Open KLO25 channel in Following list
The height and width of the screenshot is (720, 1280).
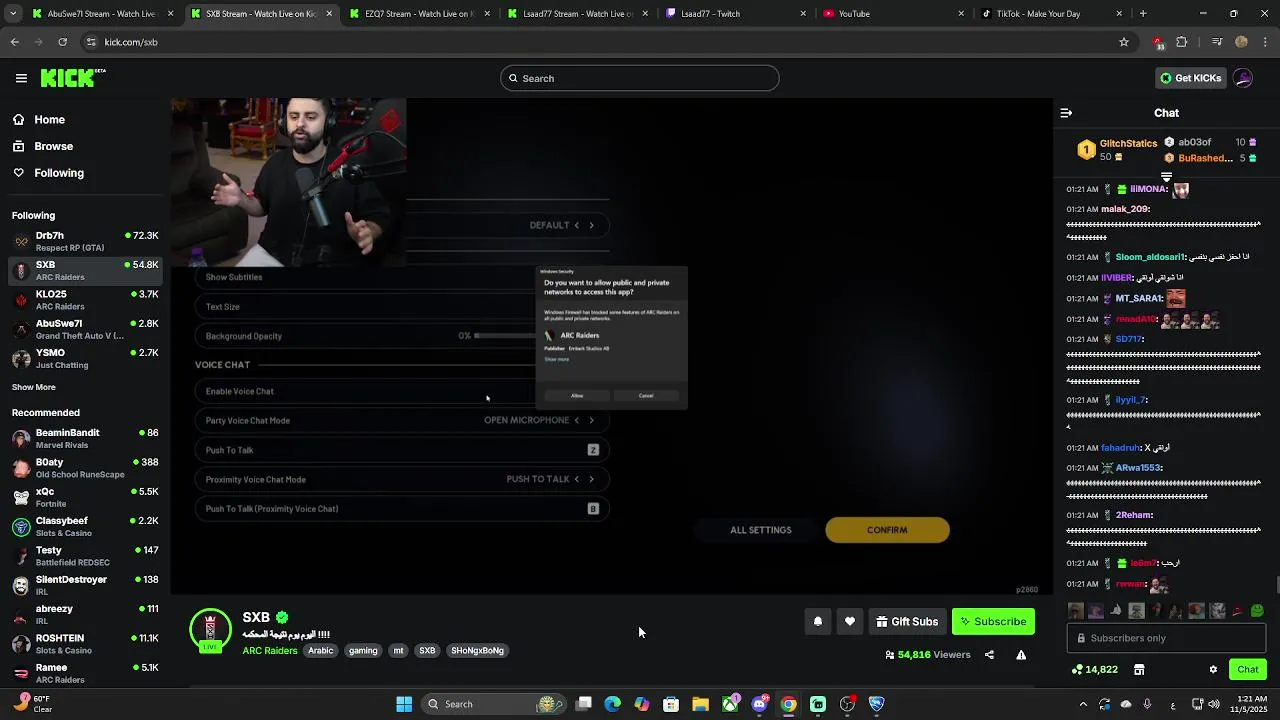(x=85, y=300)
